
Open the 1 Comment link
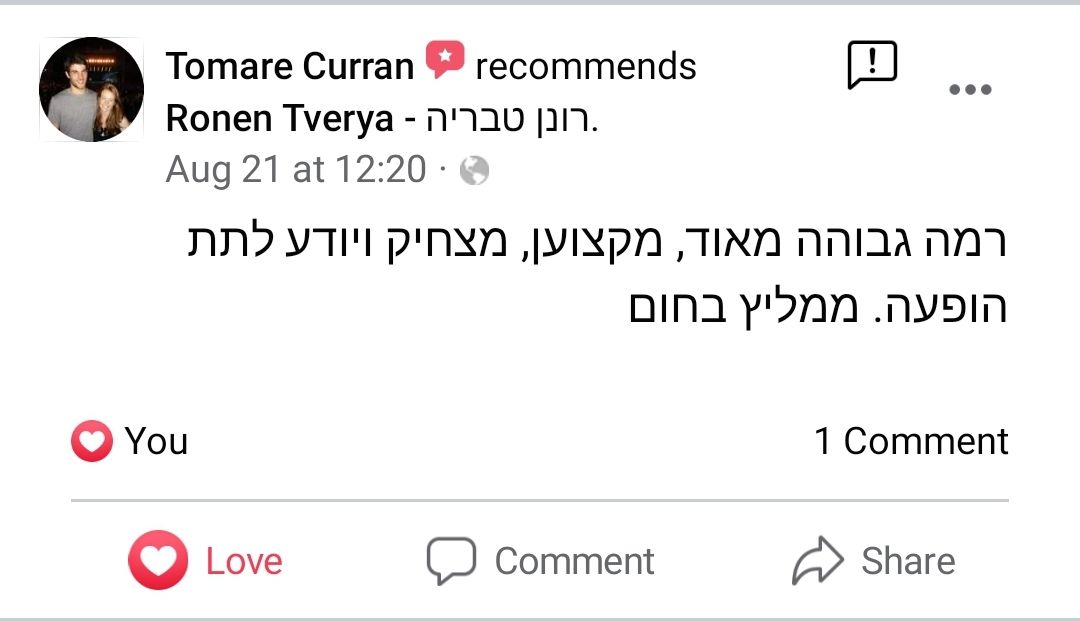tap(911, 441)
